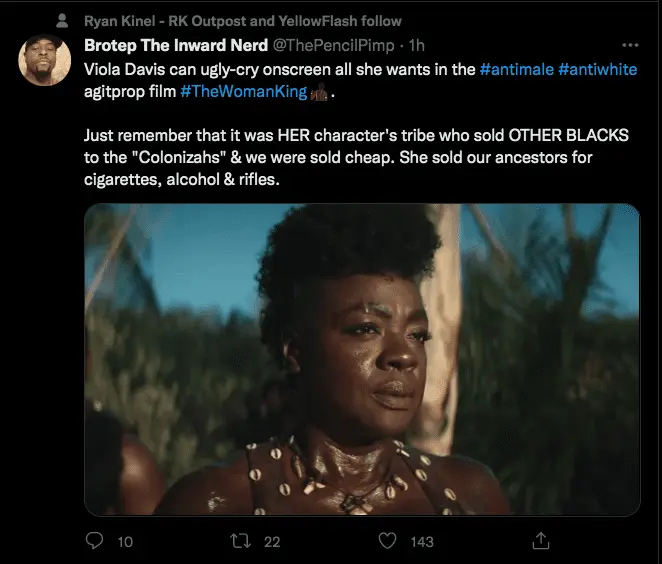Open the three-dot more options menu
The height and width of the screenshot is (564, 662).
coord(629,46)
